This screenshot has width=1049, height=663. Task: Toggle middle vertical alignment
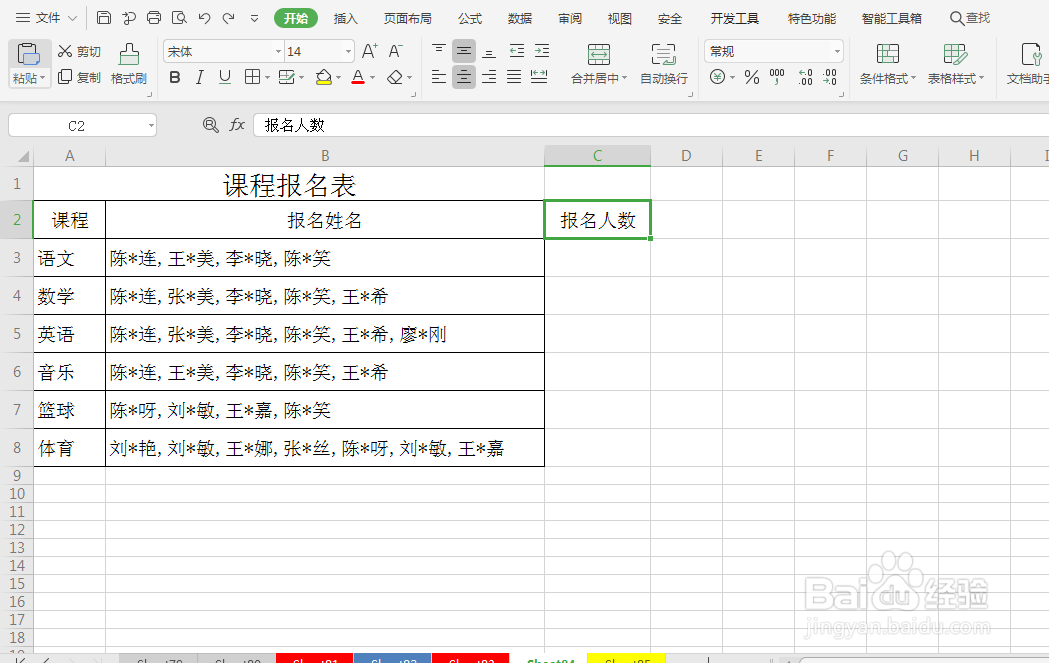tap(464, 51)
